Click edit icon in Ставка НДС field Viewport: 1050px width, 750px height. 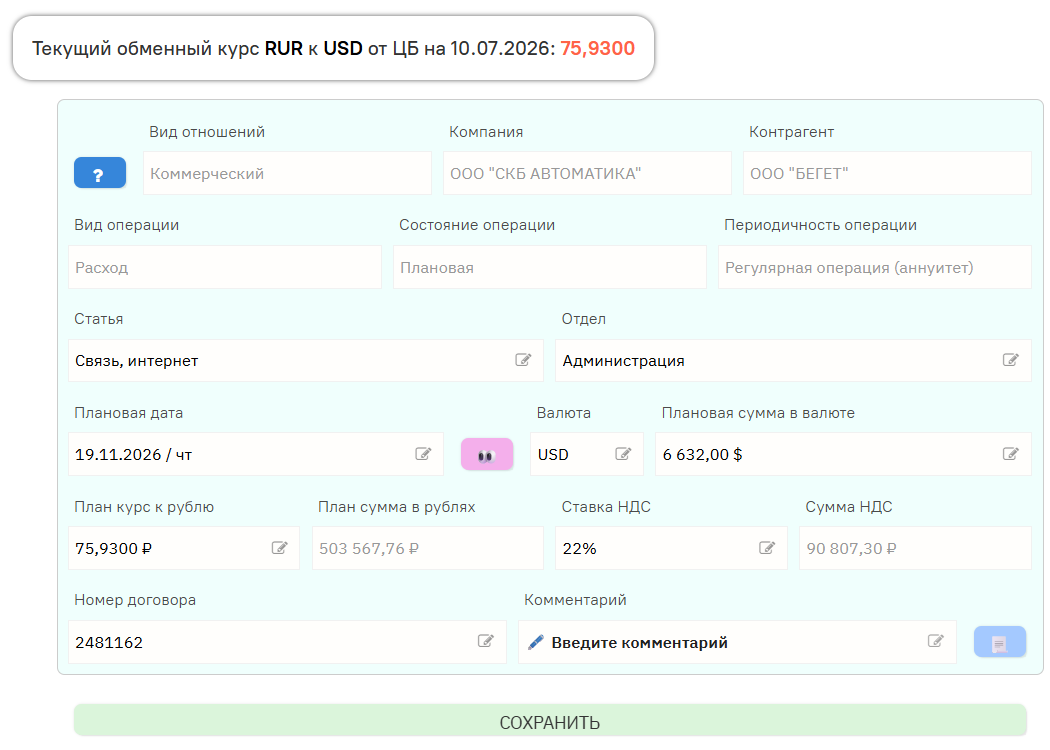(x=767, y=548)
